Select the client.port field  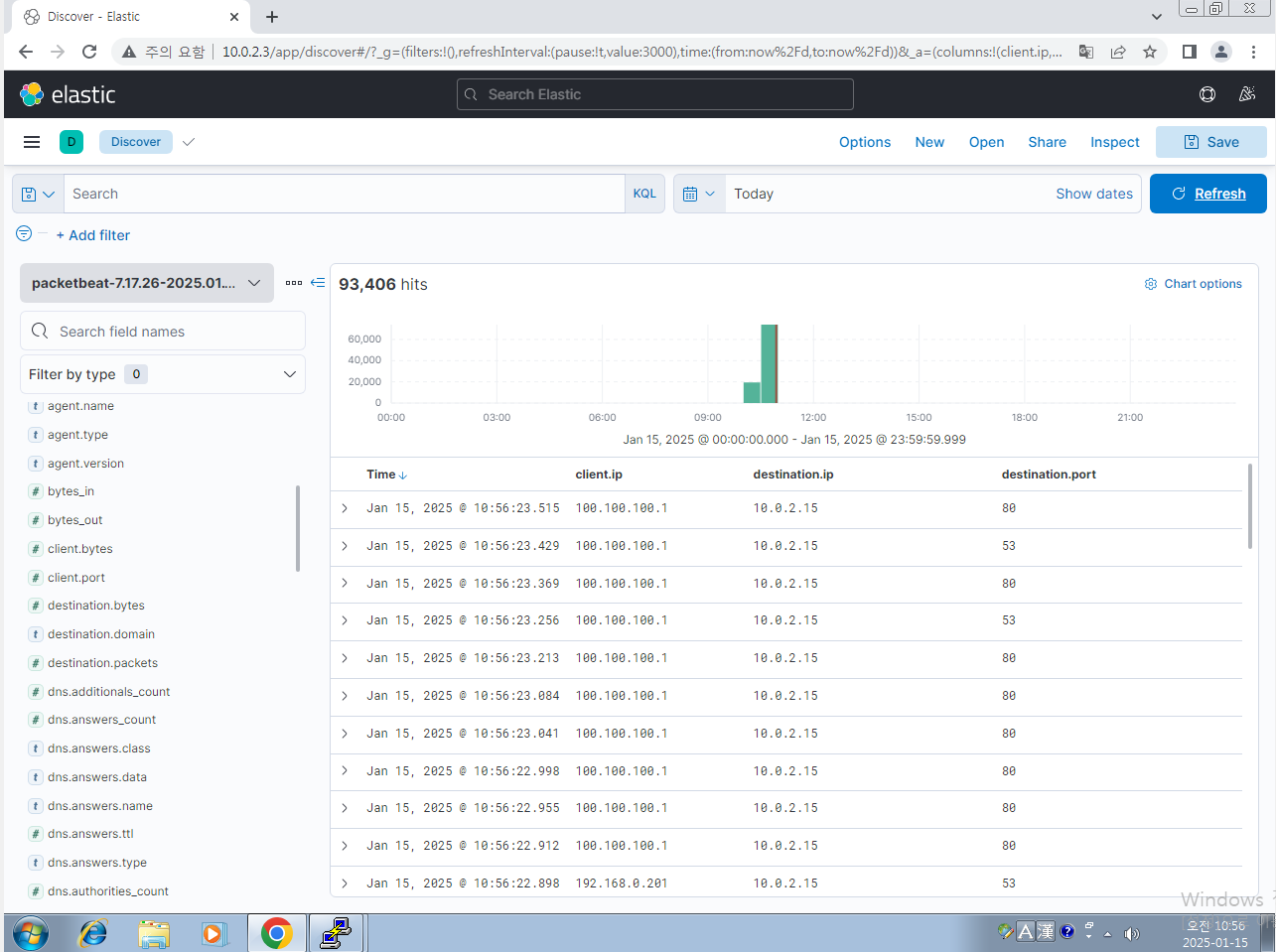pyautogui.click(x=76, y=578)
